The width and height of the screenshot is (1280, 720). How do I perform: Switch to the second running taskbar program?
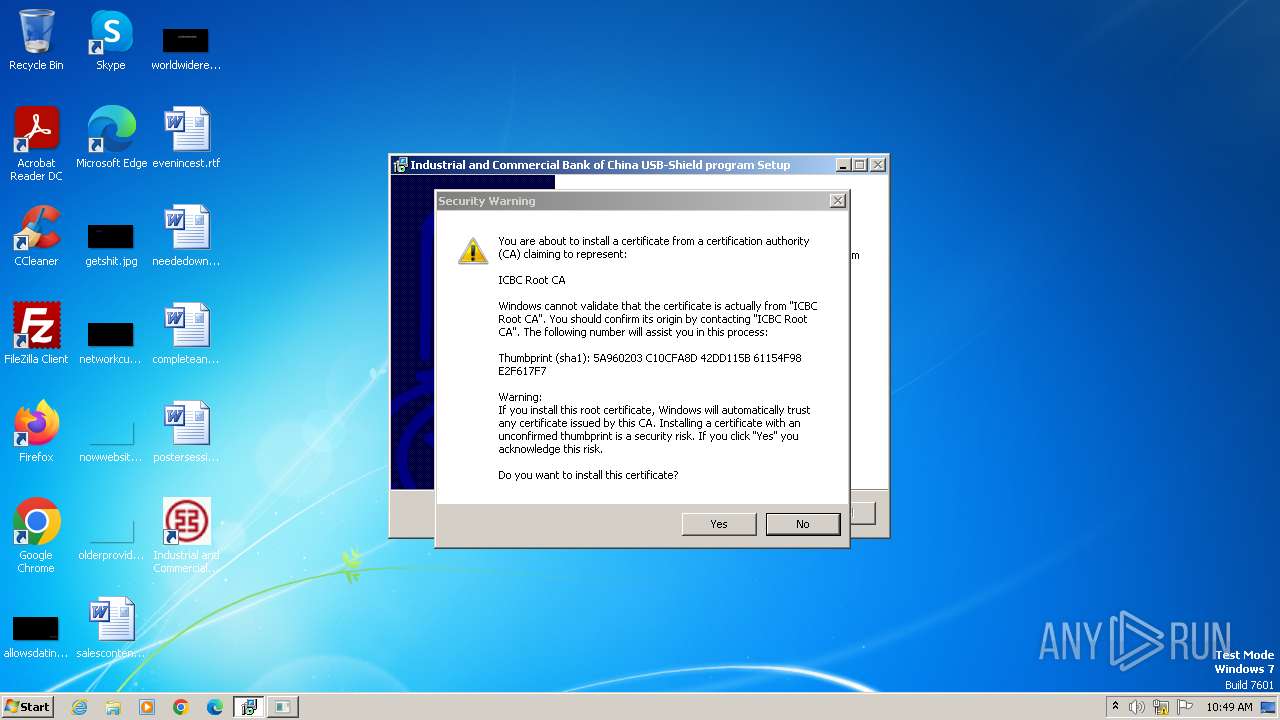pos(283,707)
